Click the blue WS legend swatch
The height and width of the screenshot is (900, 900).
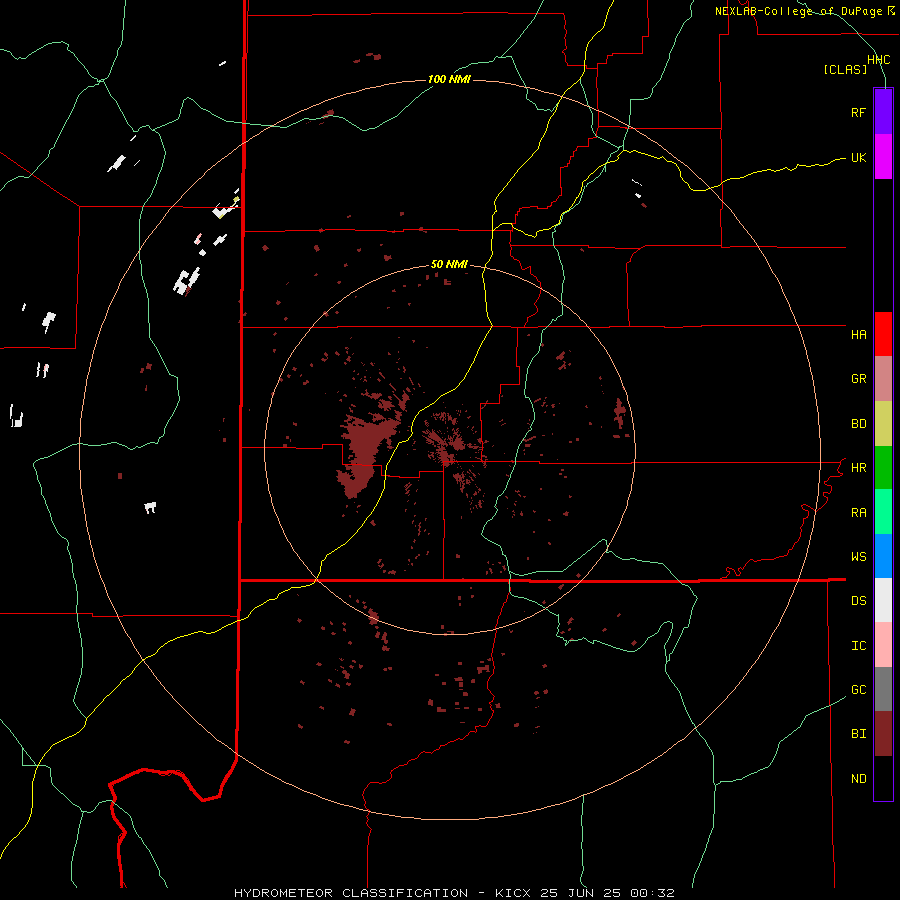pos(883,556)
